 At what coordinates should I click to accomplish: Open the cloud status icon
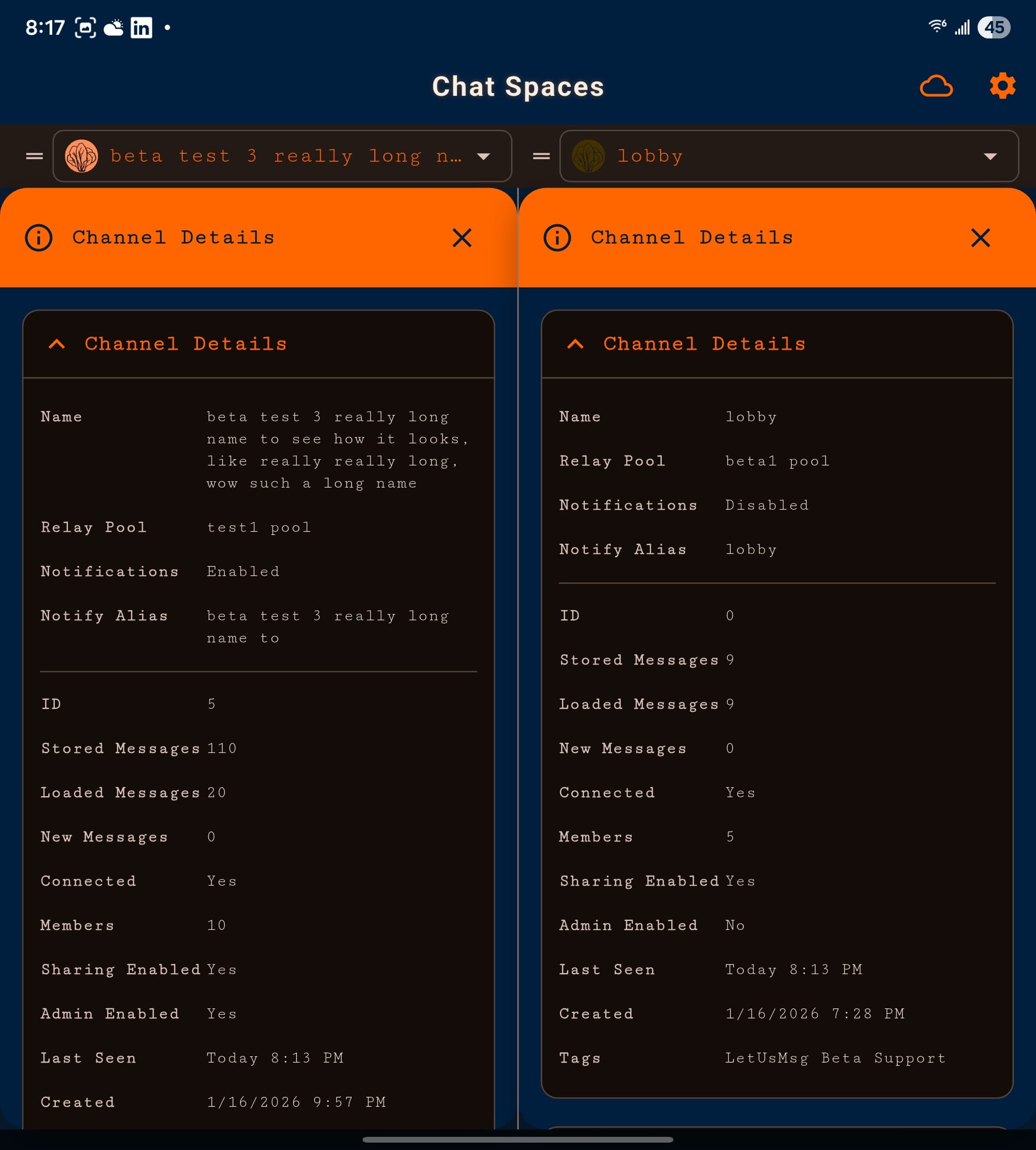point(936,86)
